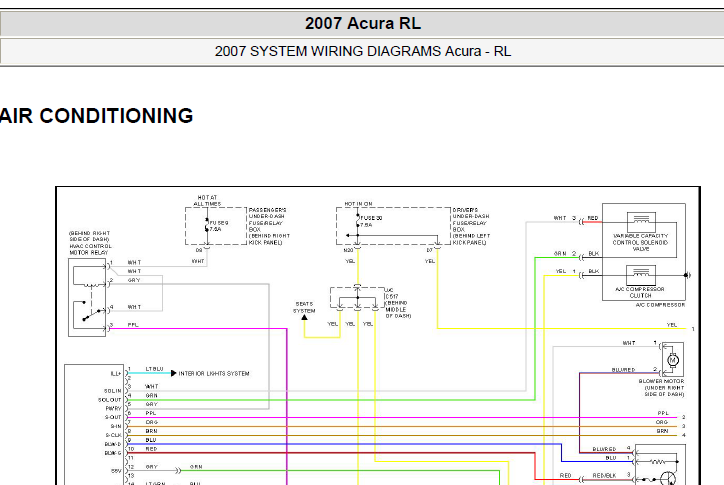
Task: Click the GRY wire label at relay pin 2
Action: 134,280
